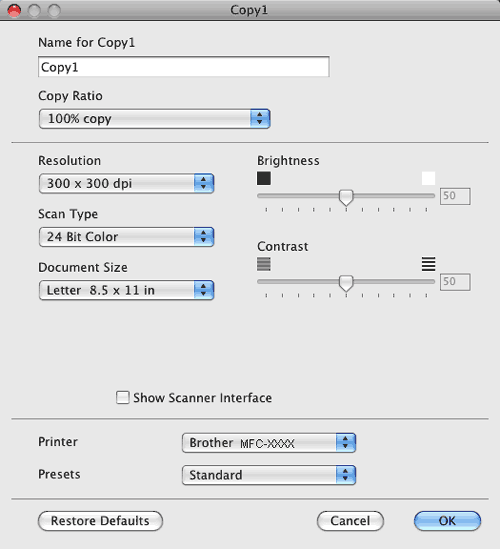This screenshot has height=549, width=500.
Task: Open the Copy Ratio dropdown
Action: coord(154,119)
